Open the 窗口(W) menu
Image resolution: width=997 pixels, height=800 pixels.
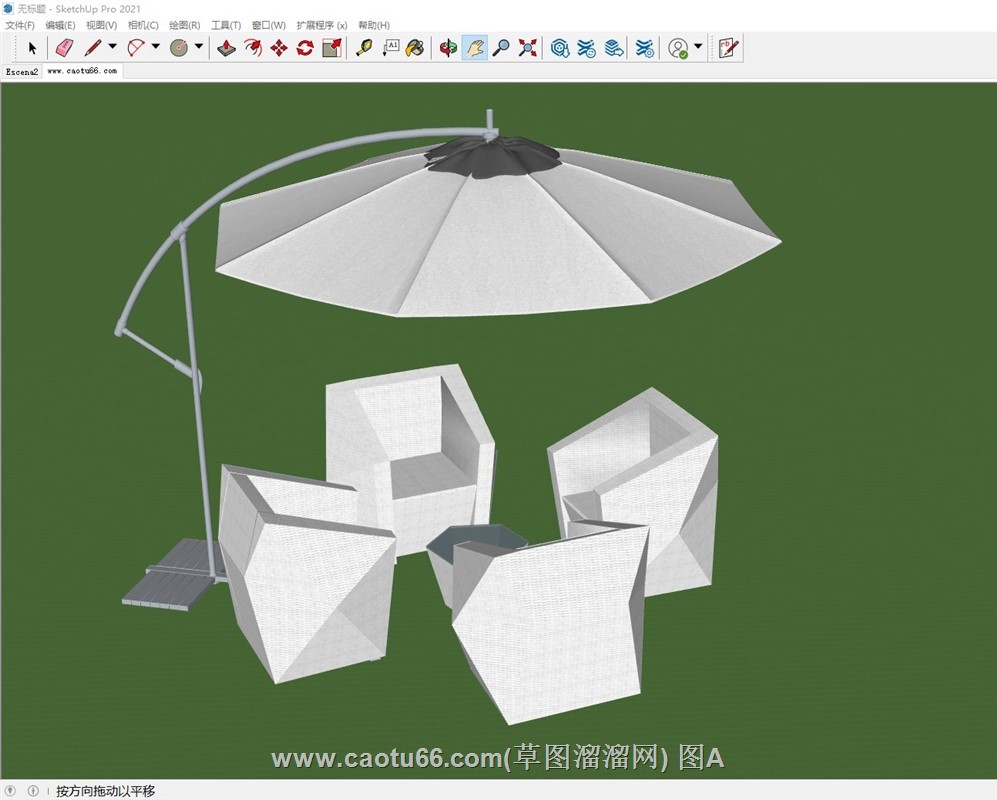(x=268, y=25)
